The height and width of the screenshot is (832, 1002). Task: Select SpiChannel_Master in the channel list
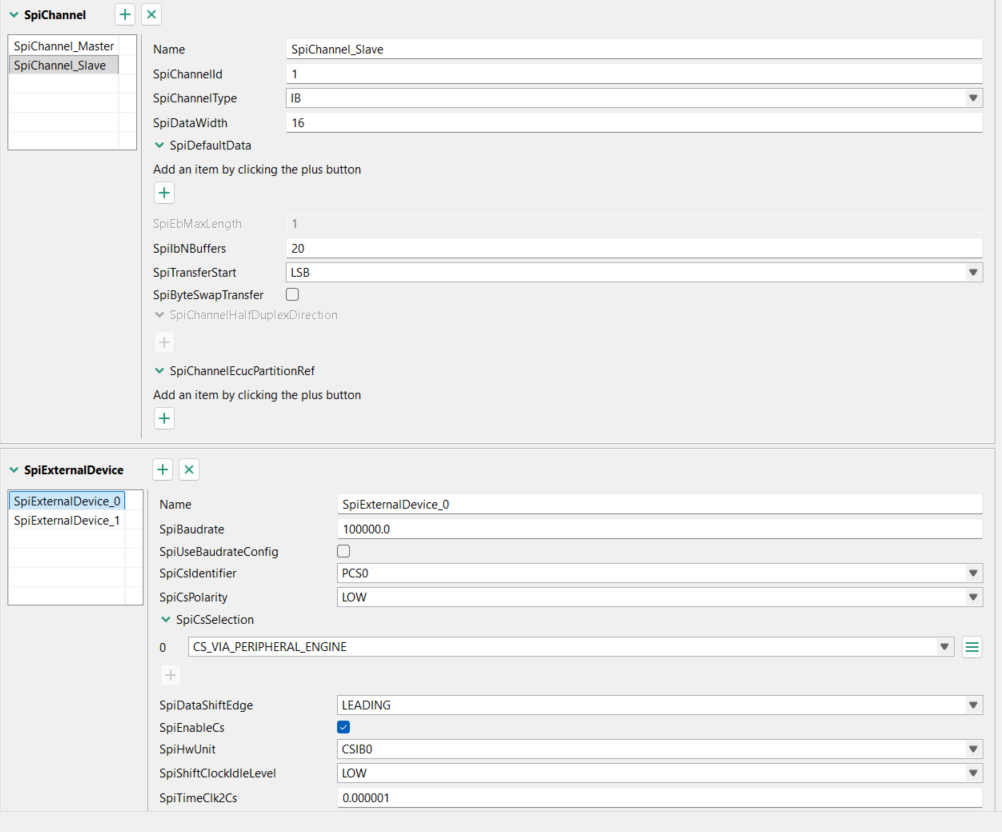tap(64, 46)
